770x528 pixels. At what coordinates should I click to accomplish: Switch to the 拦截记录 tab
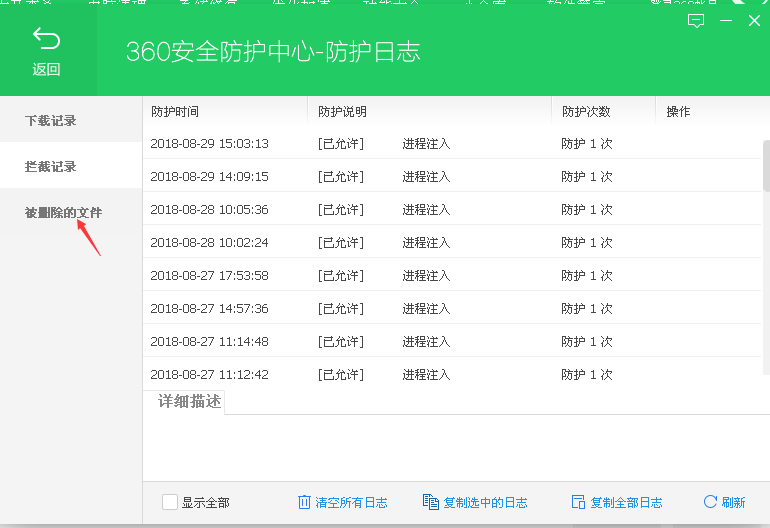click(x=51, y=166)
